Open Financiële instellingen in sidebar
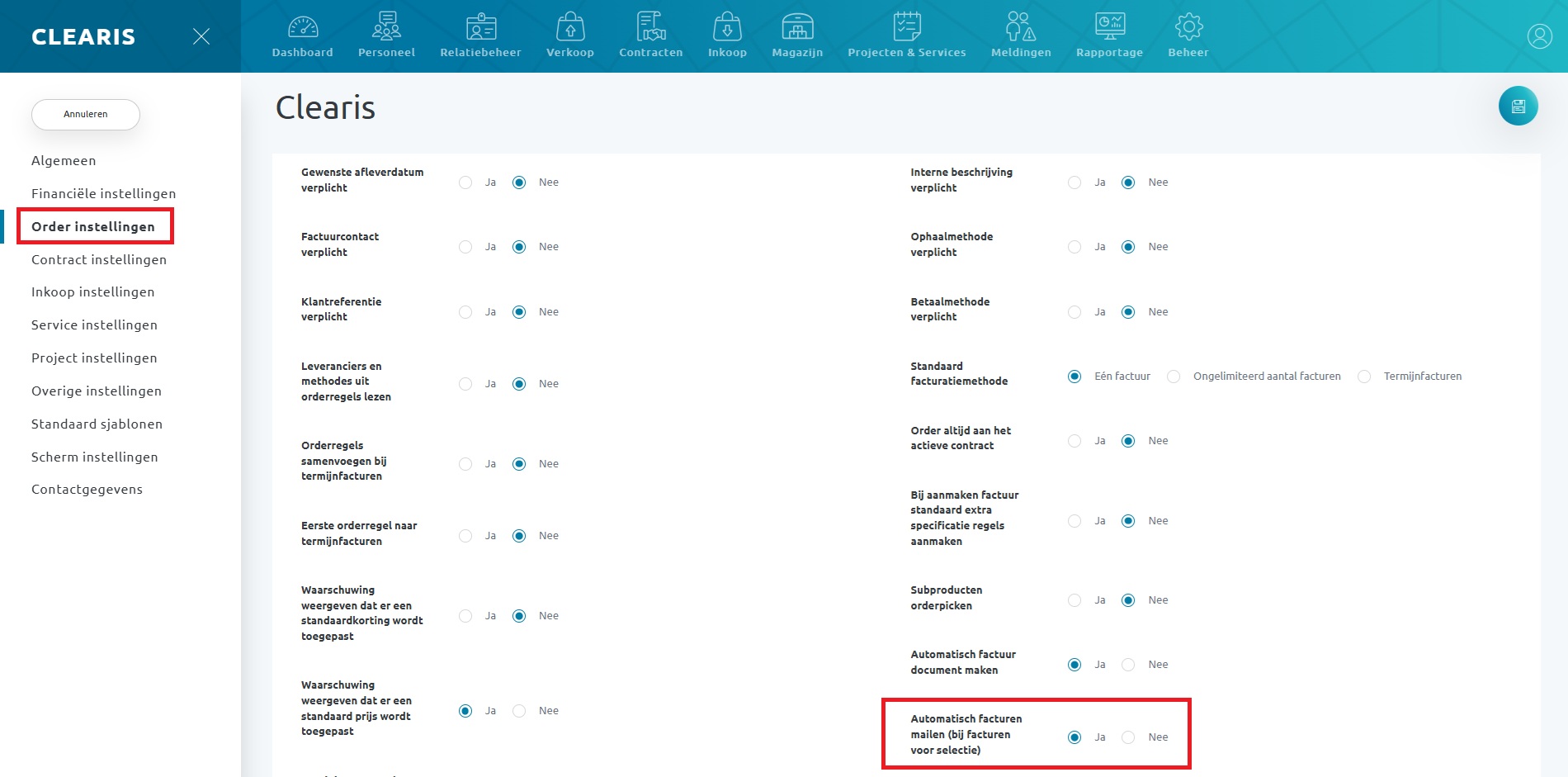Screen dimensions: 1568x777 (x=103, y=193)
